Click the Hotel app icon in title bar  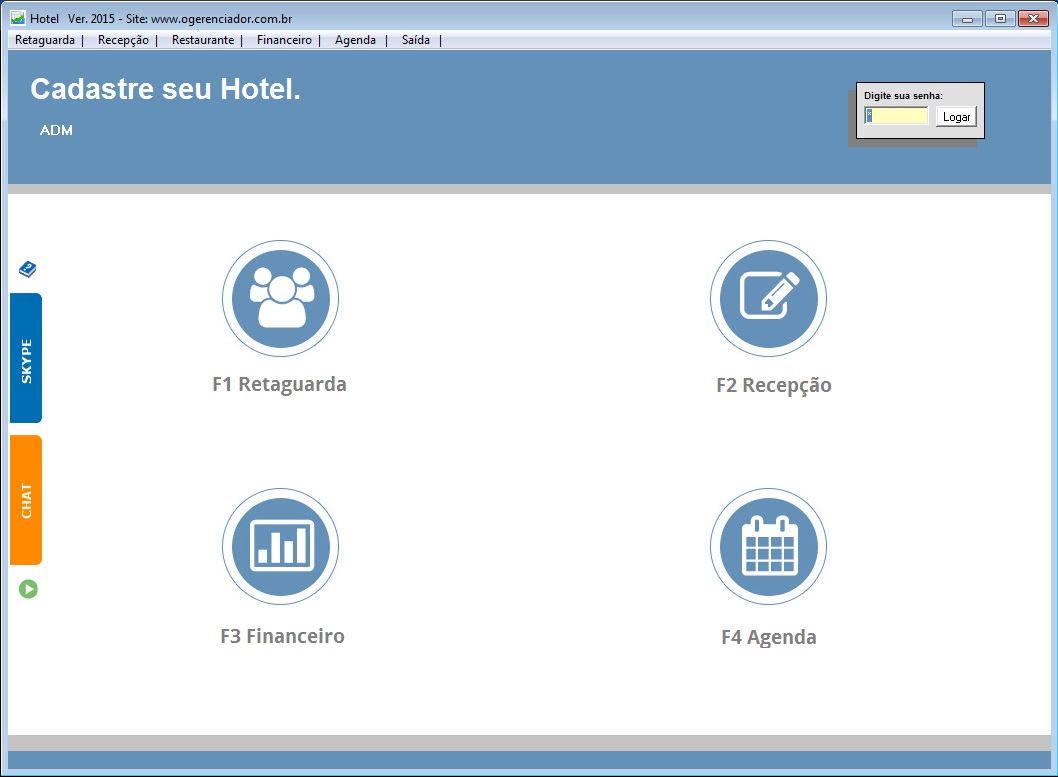(x=17, y=18)
